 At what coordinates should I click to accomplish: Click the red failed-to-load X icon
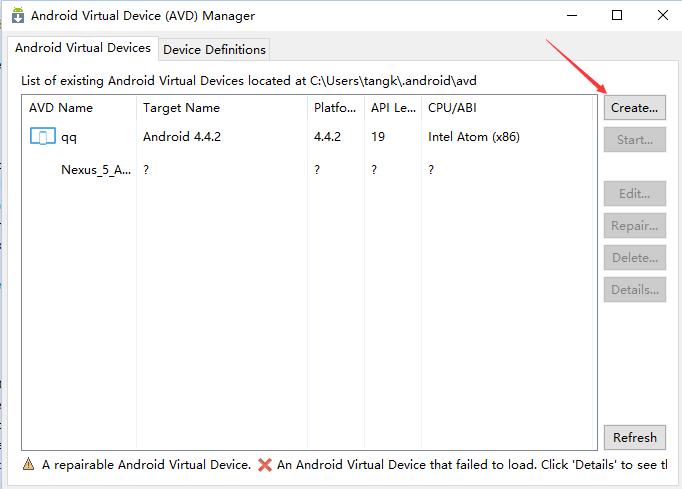pyautogui.click(x=264, y=465)
